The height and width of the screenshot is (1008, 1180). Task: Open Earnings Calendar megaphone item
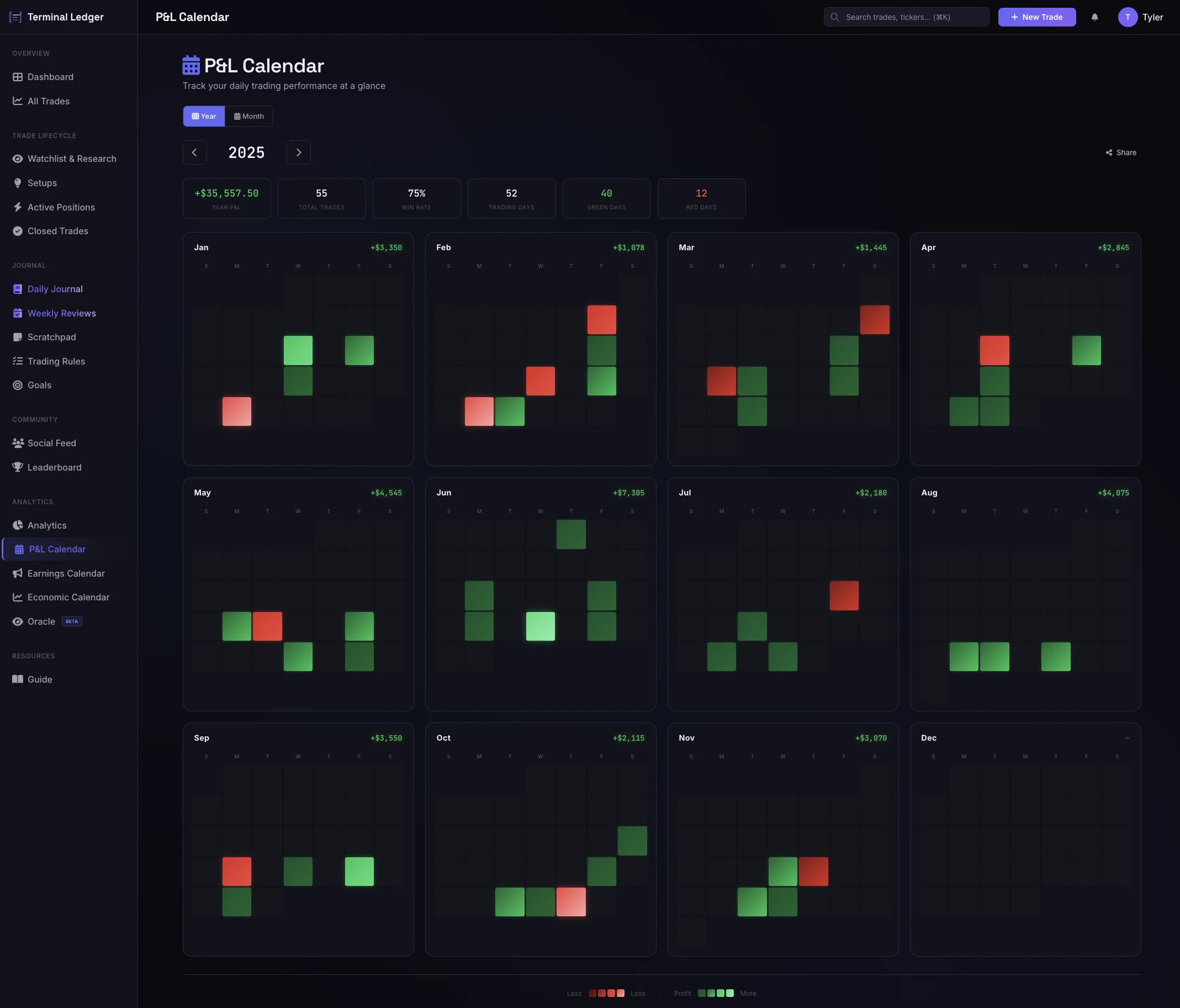pyautogui.click(x=66, y=573)
